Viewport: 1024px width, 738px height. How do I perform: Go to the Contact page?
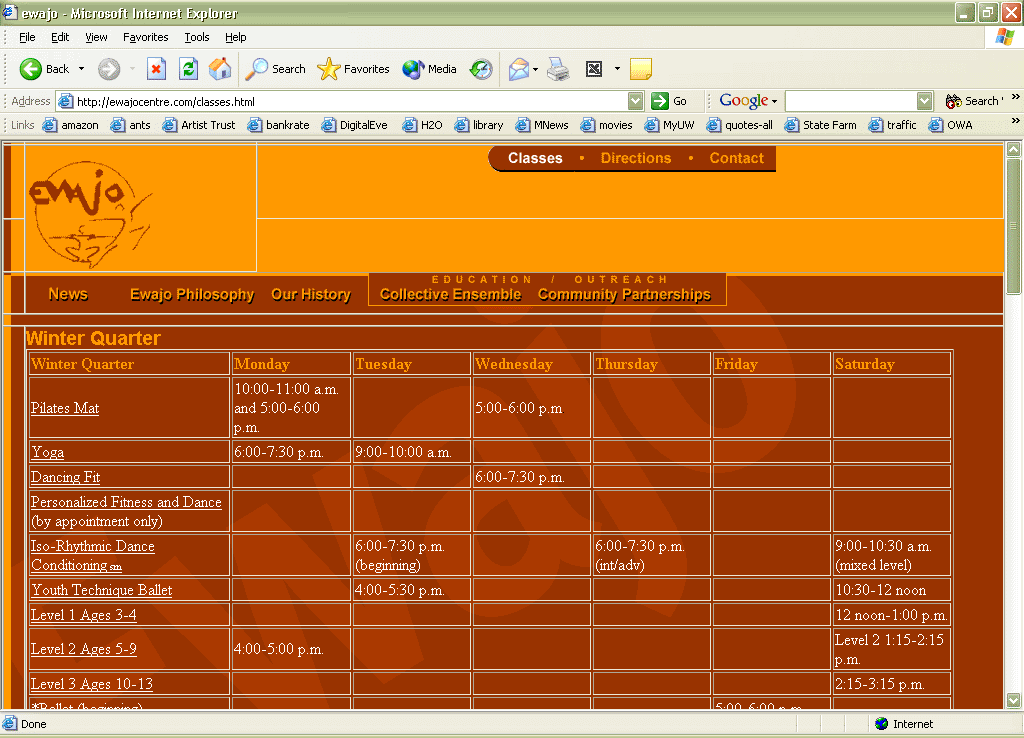736,158
